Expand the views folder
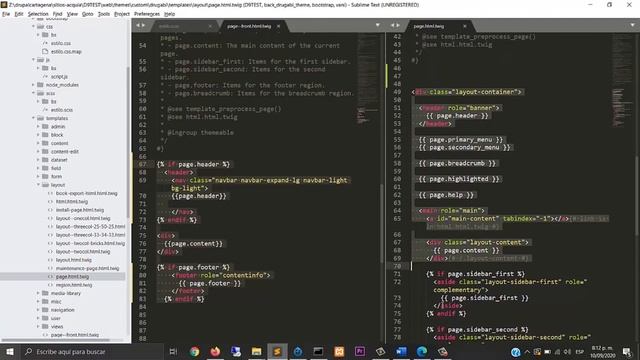This screenshot has width=640, height=360. 38,327
